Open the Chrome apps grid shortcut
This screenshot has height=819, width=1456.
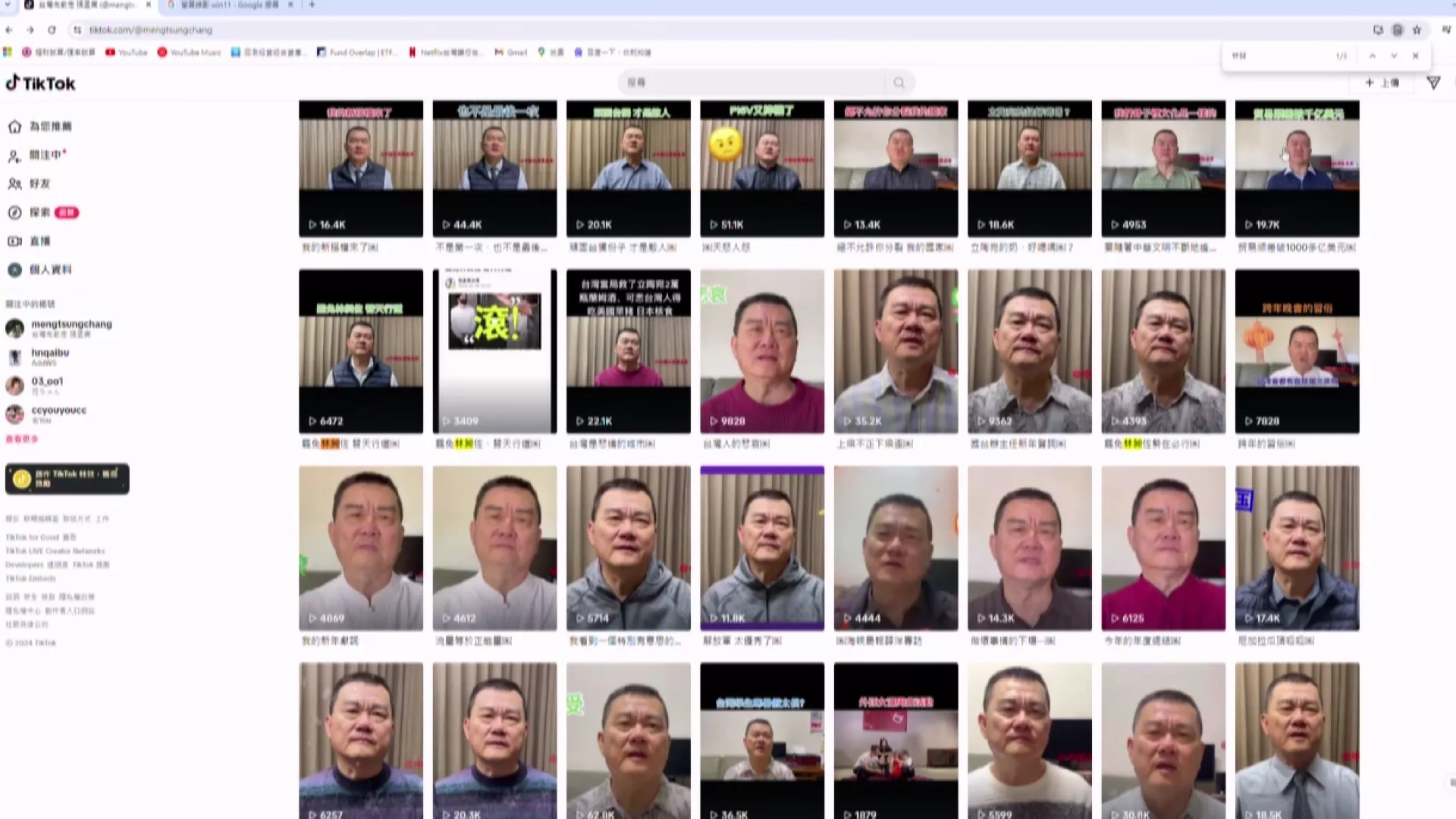[x=8, y=52]
